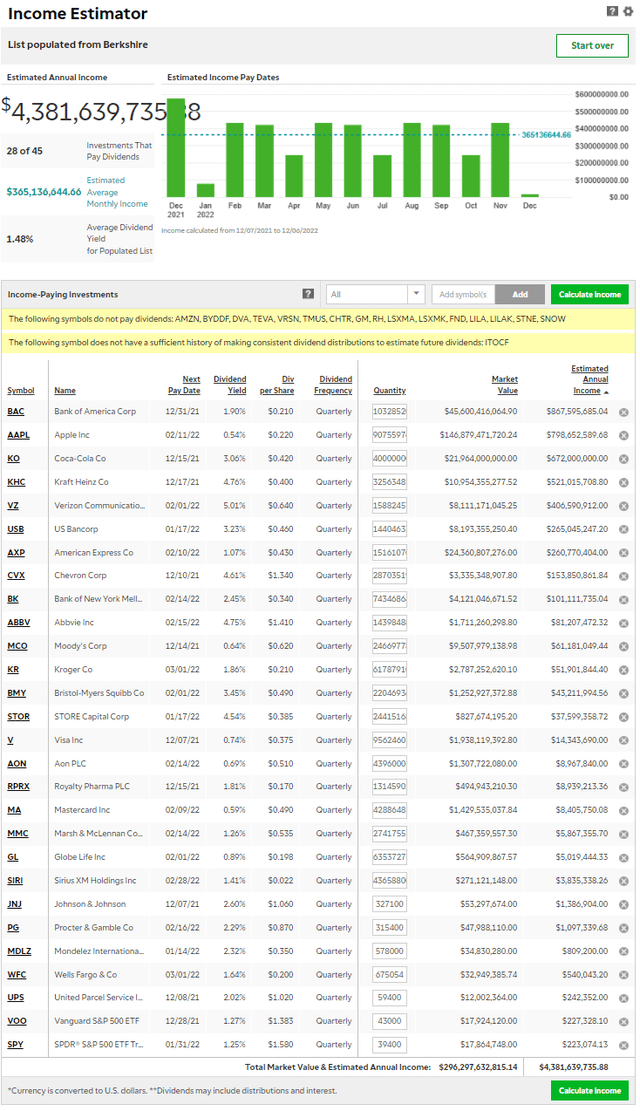Remove the BK row

tap(624, 599)
